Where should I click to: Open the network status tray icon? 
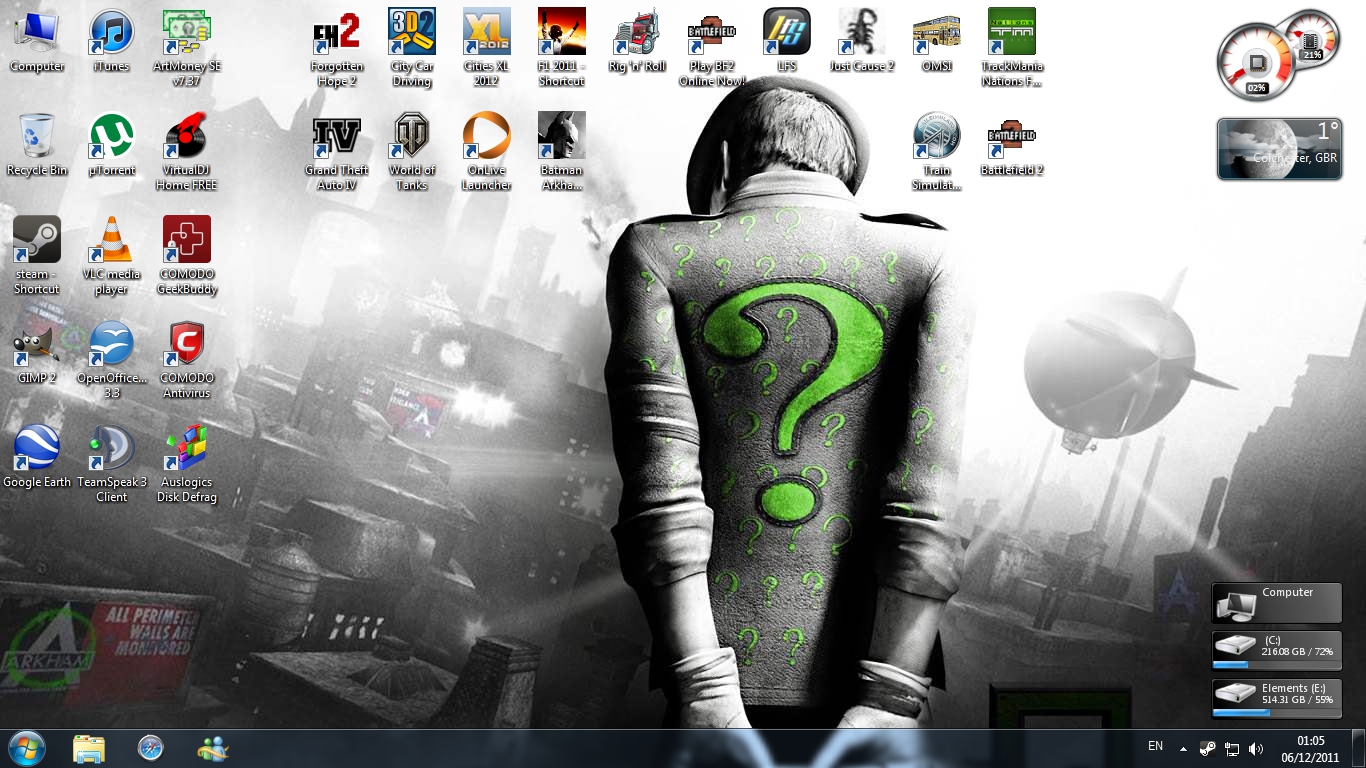1232,748
